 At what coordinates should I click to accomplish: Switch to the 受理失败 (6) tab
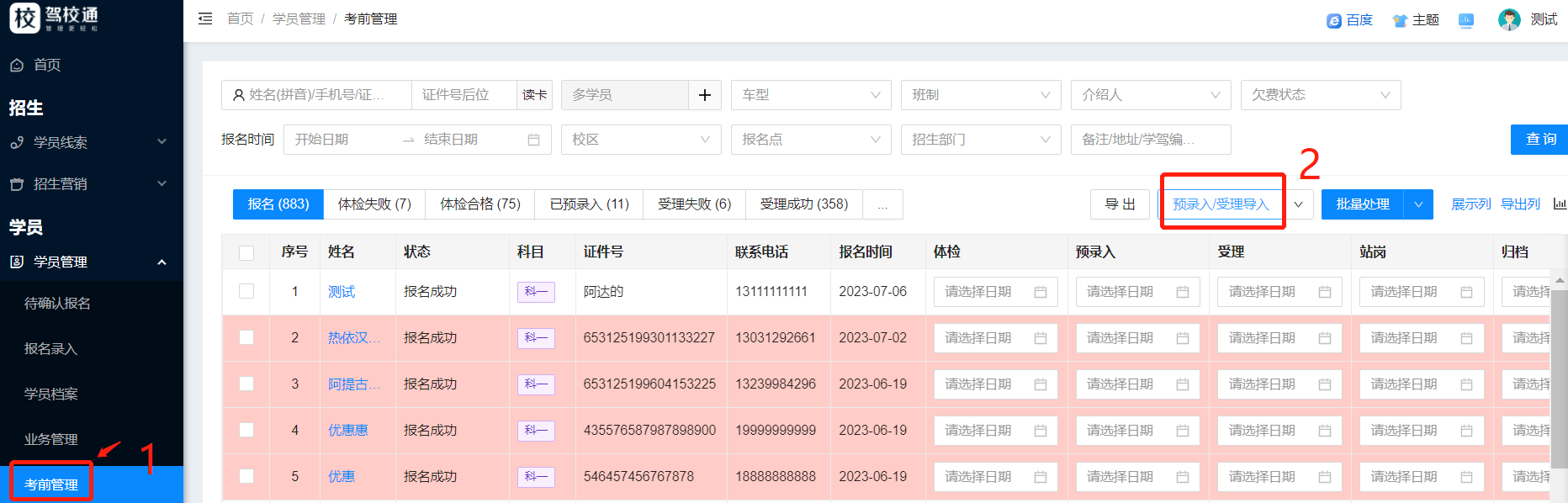pos(695,204)
